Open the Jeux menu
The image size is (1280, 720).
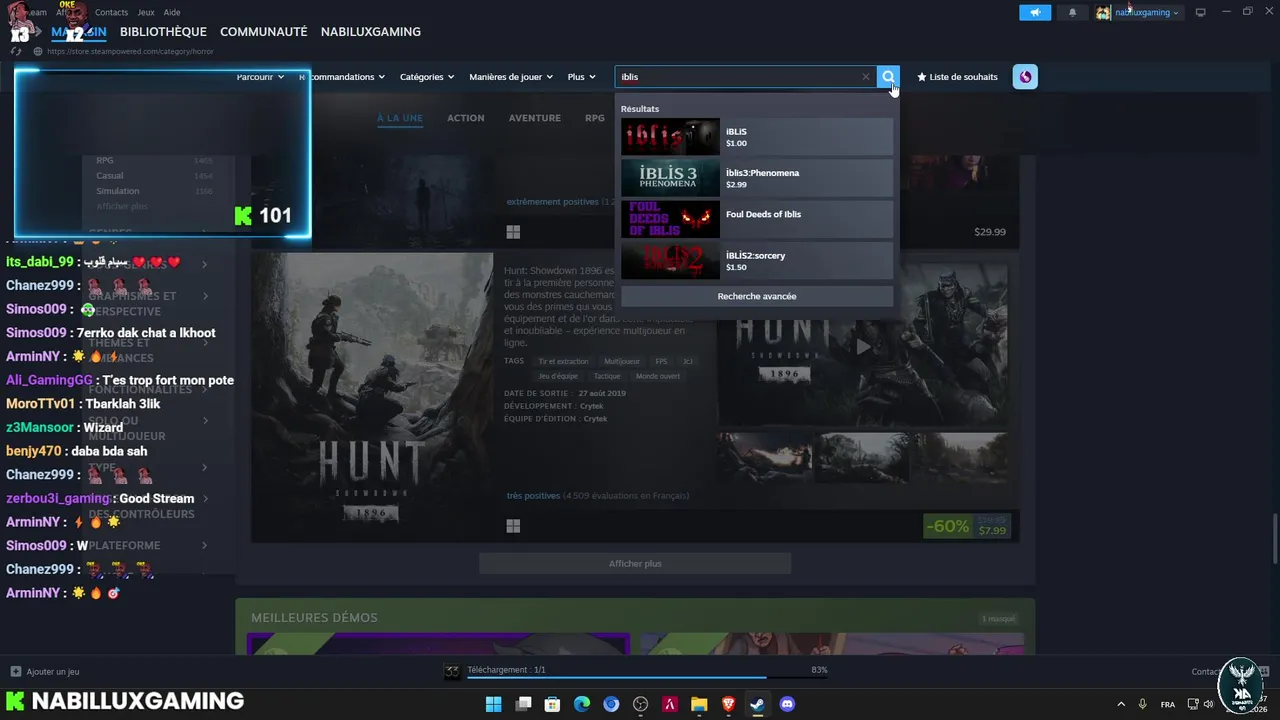(x=146, y=12)
